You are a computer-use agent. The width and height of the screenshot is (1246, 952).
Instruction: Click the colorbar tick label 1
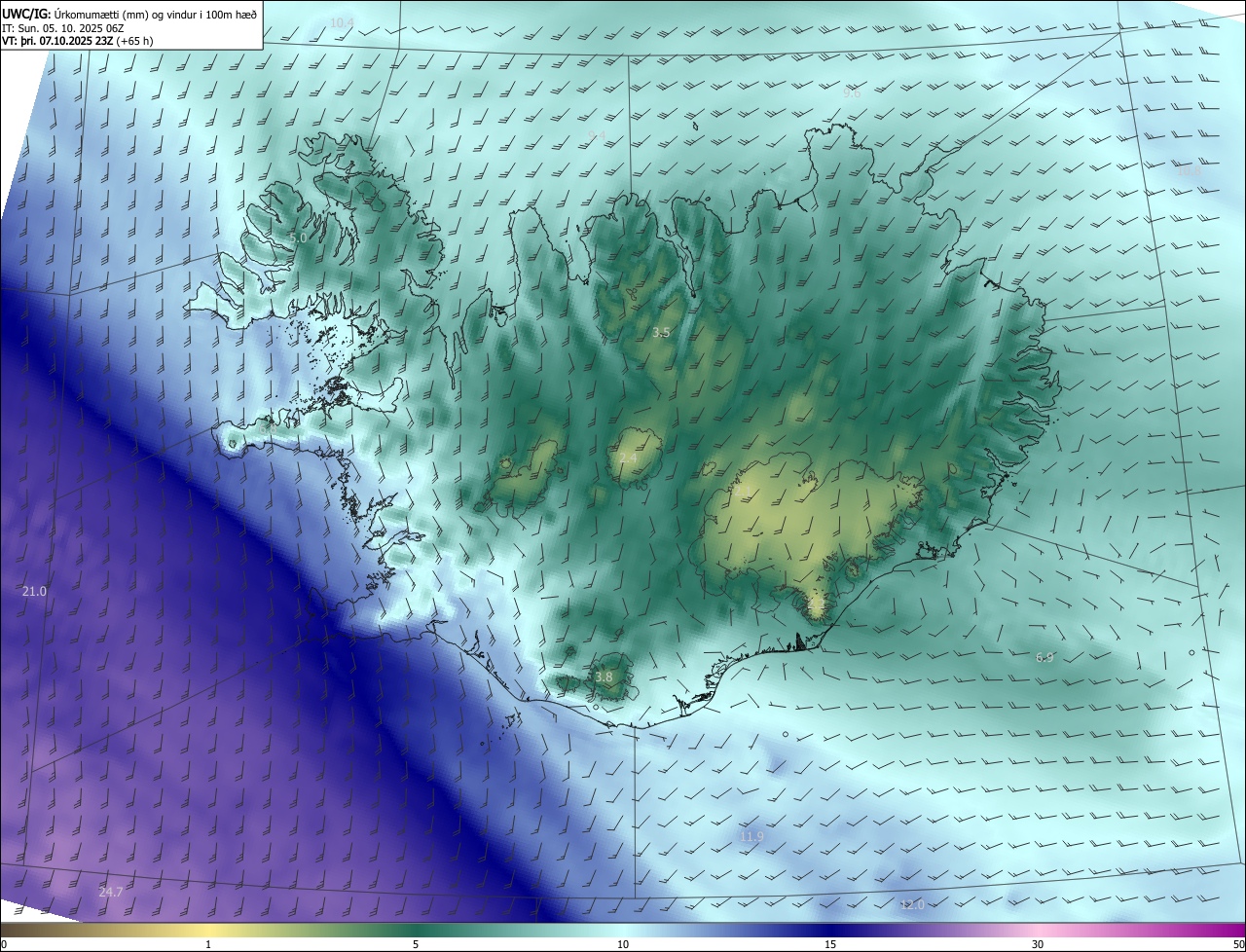[208, 945]
